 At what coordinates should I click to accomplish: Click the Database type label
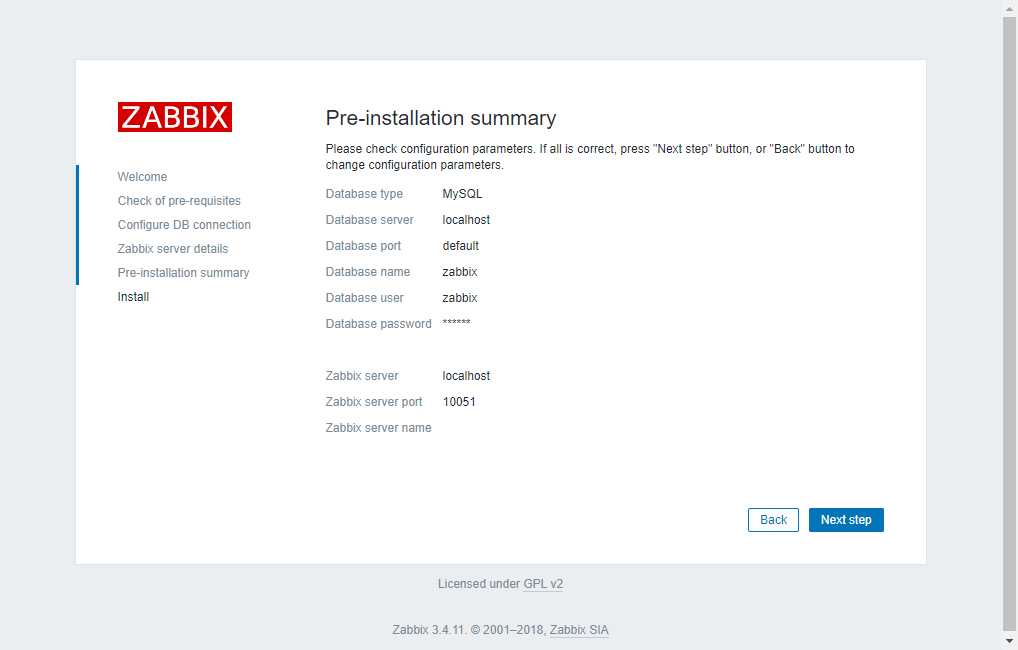pyautogui.click(x=364, y=194)
